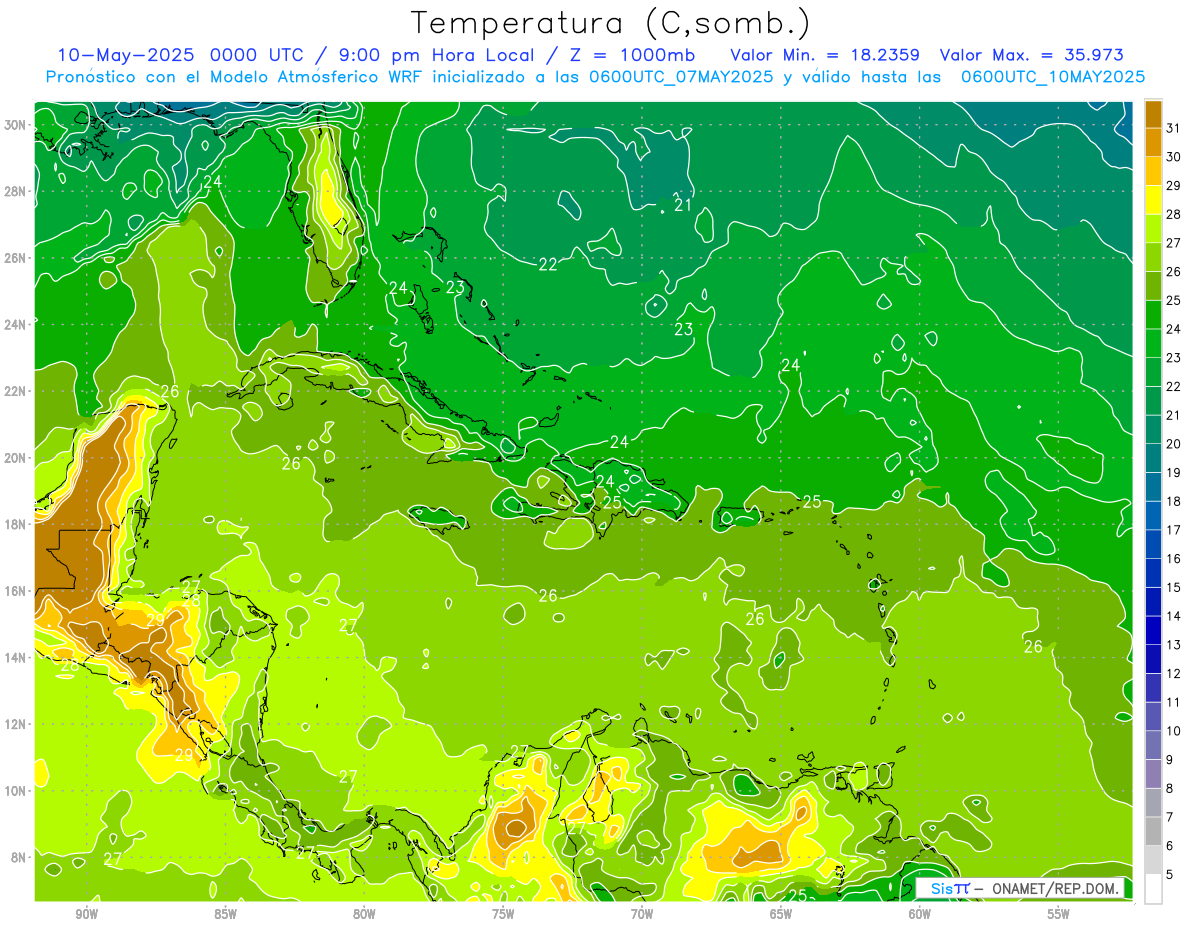Click the '8N' latitude axis label
The image size is (1200, 927).
20,857
